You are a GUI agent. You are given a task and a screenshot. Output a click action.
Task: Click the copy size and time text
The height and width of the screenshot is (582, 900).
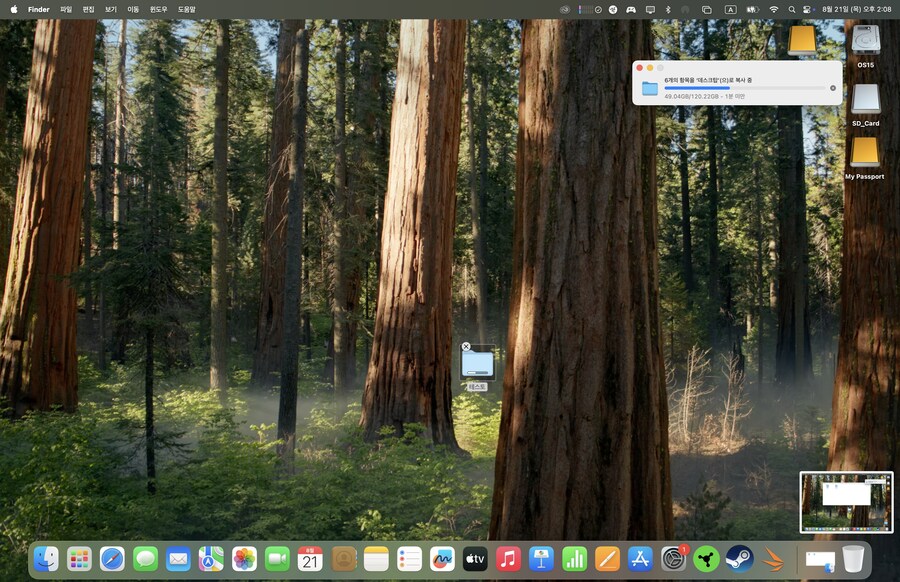click(x=704, y=96)
